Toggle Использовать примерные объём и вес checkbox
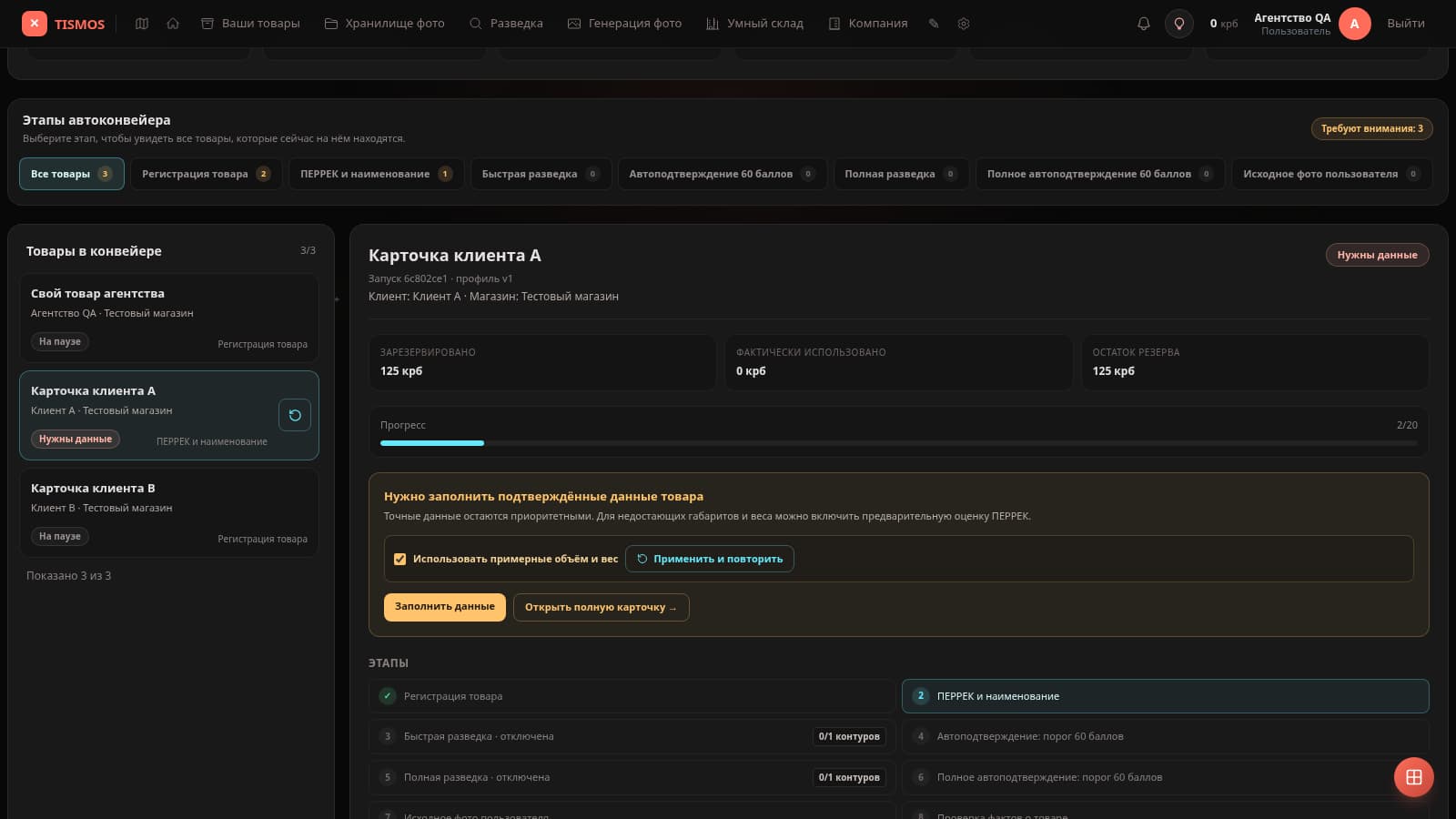 click(x=399, y=559)
